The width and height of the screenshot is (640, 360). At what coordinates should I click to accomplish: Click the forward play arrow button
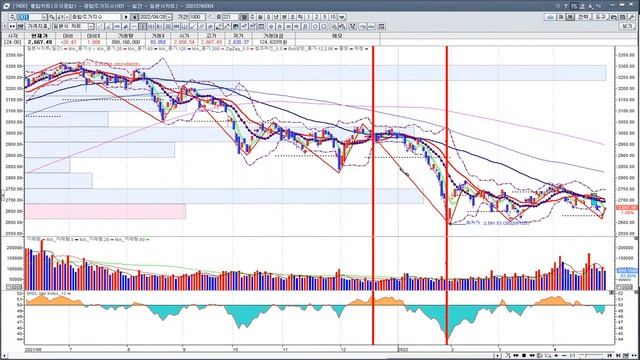coord(127,17)
